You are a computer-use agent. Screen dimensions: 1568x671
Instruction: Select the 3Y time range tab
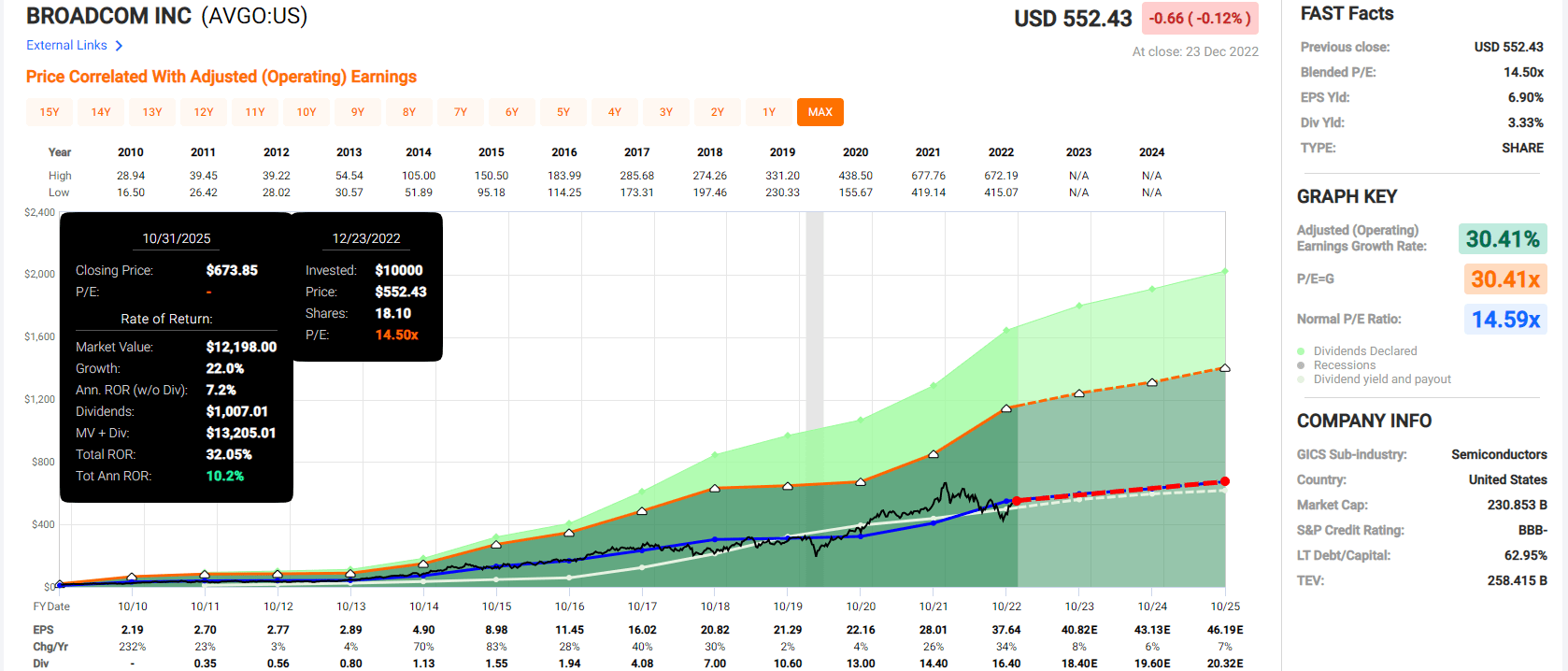(666, 112)
